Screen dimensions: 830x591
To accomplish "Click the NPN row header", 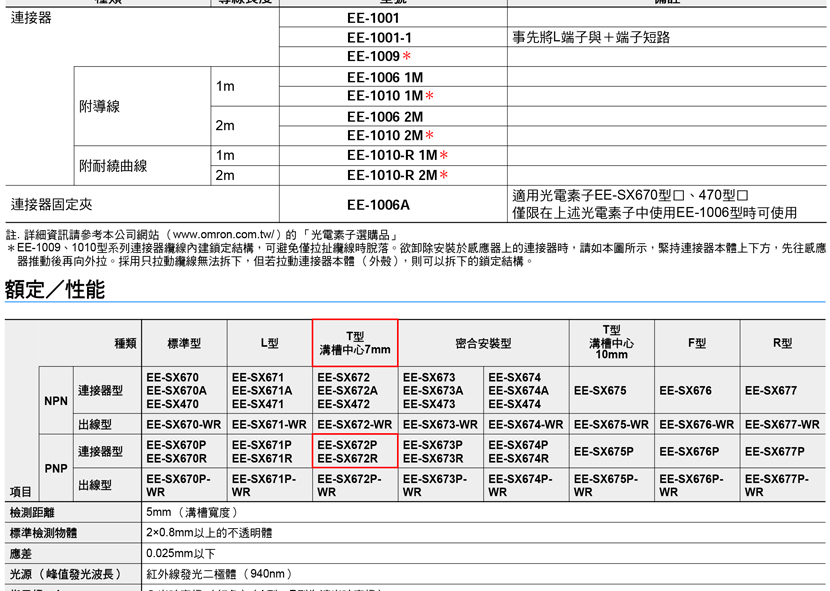I will (x=56, y=401).
